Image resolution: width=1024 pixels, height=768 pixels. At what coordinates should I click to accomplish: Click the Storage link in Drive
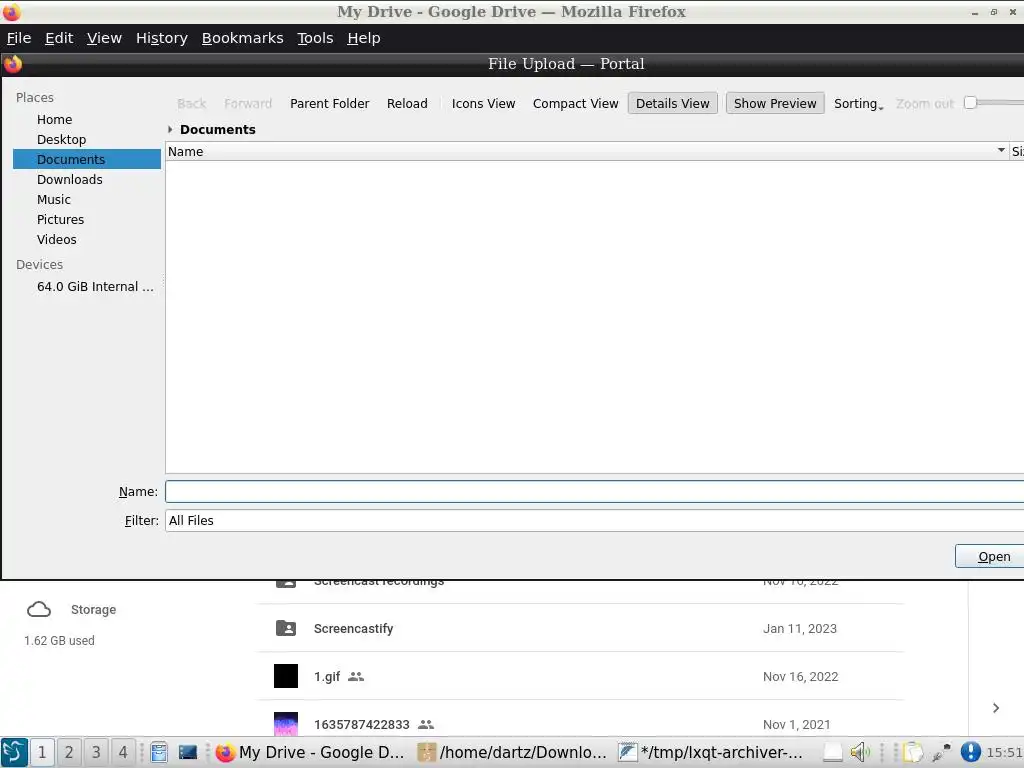[93, 609]
